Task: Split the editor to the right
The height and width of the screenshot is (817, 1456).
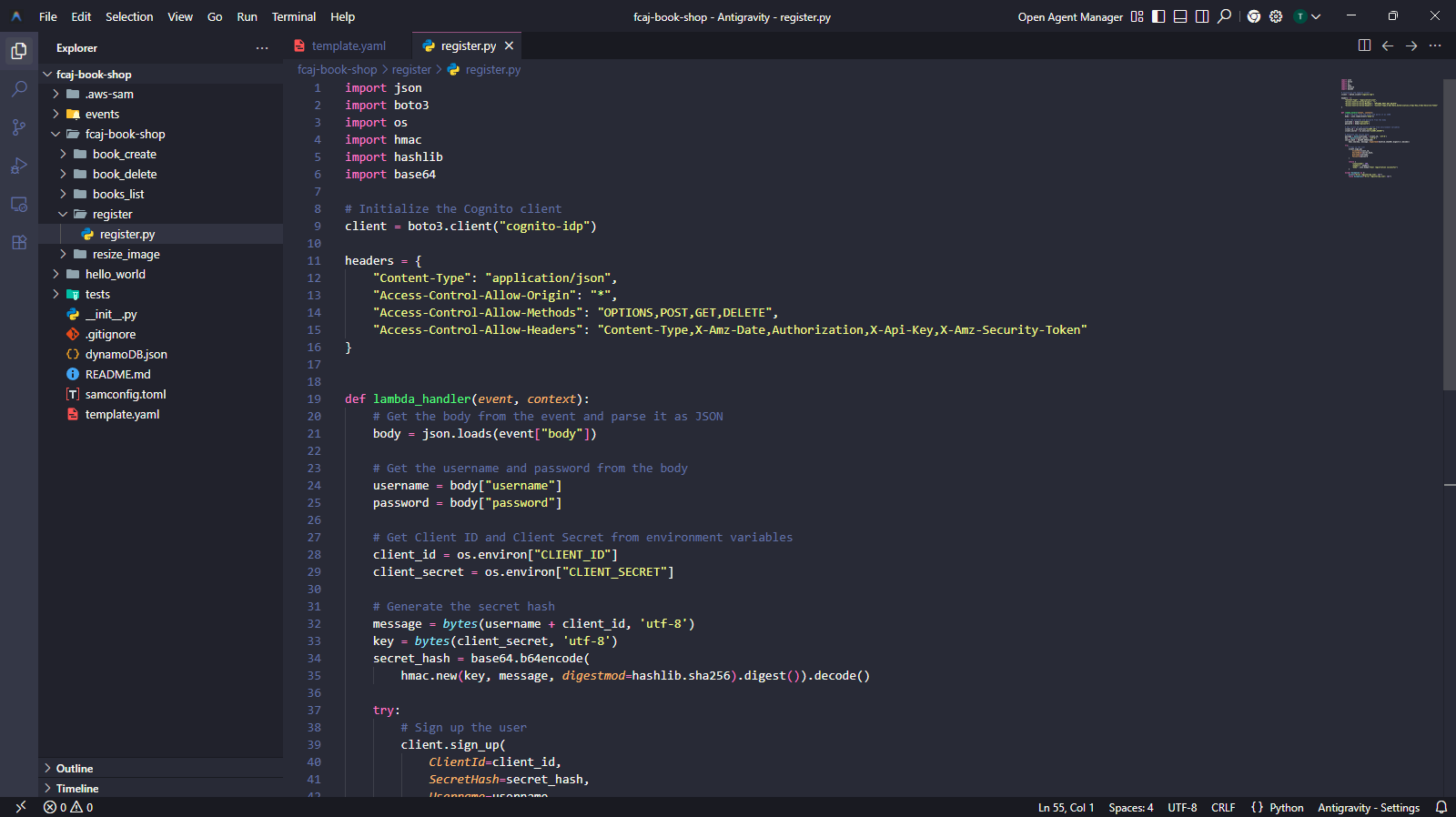Action: click(1364, 45)
